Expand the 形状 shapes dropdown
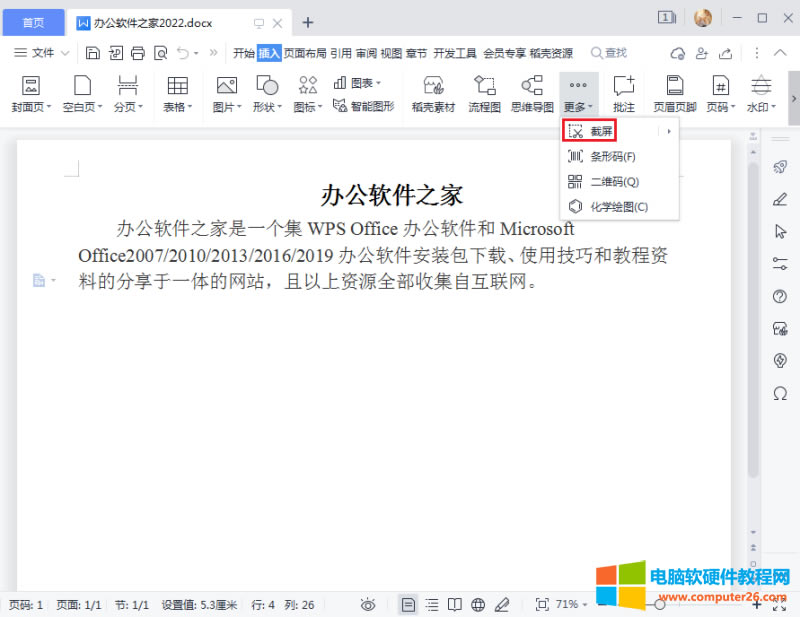 coord(267,107)
